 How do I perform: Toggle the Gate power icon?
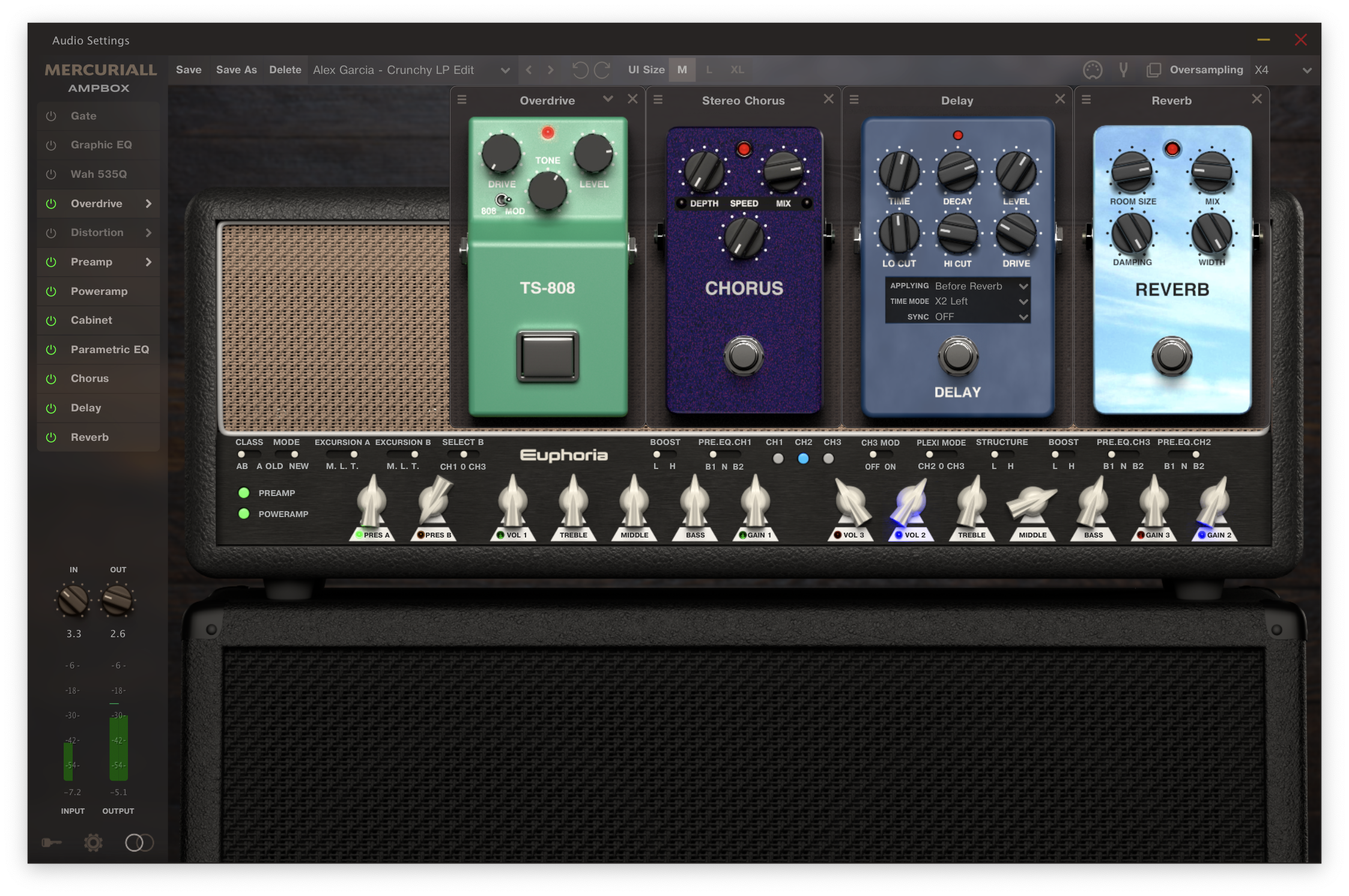tap(51, 116)
